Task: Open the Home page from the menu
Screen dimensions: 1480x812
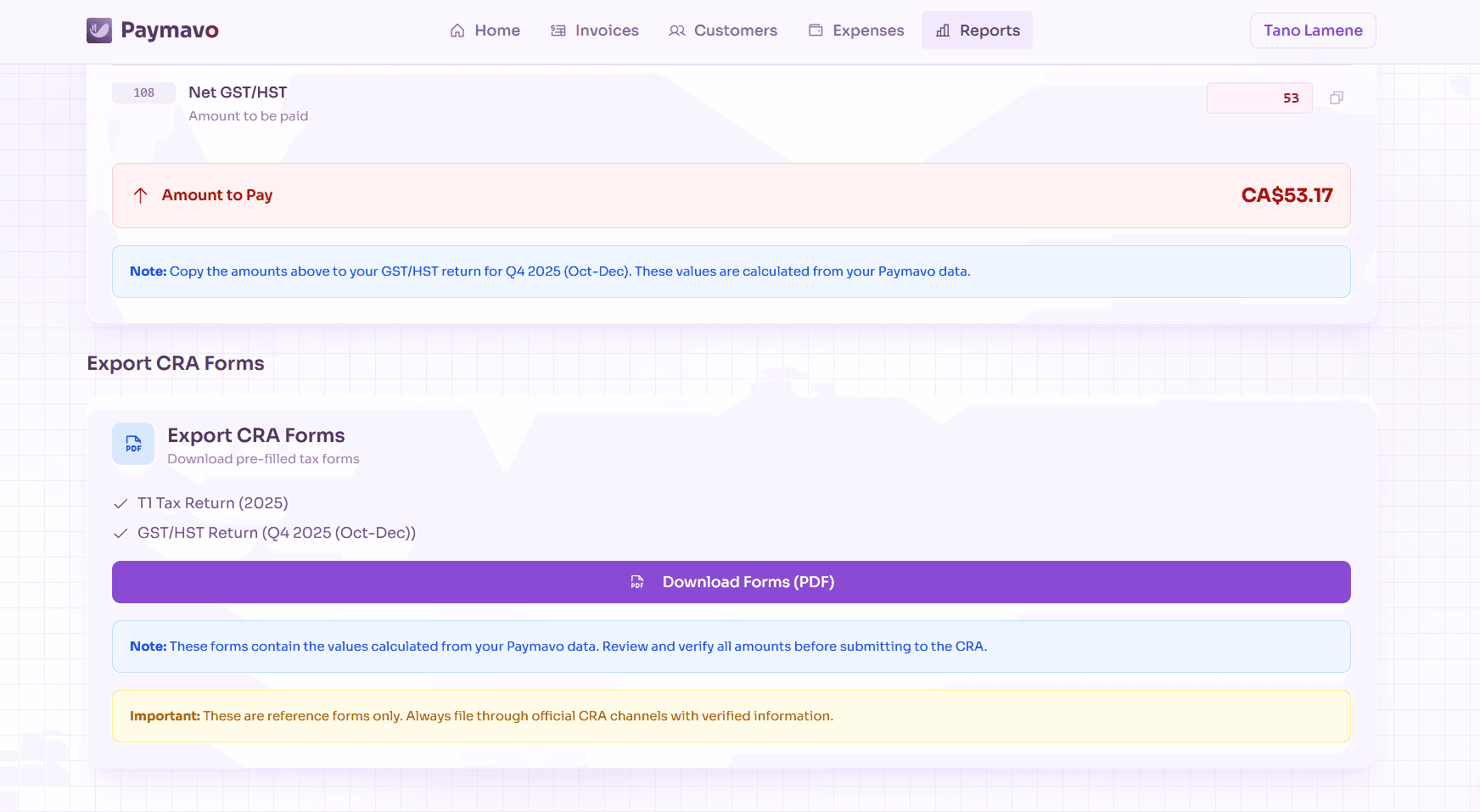Action: (x=485, y=30)
